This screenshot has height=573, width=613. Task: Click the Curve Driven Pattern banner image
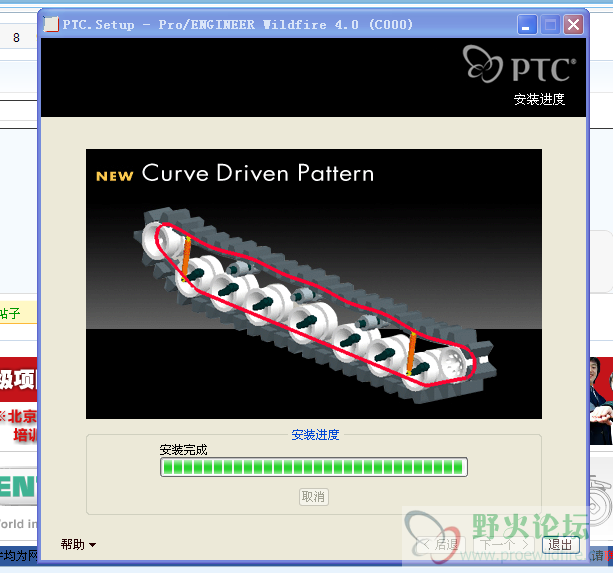click(x=314, y=284)
